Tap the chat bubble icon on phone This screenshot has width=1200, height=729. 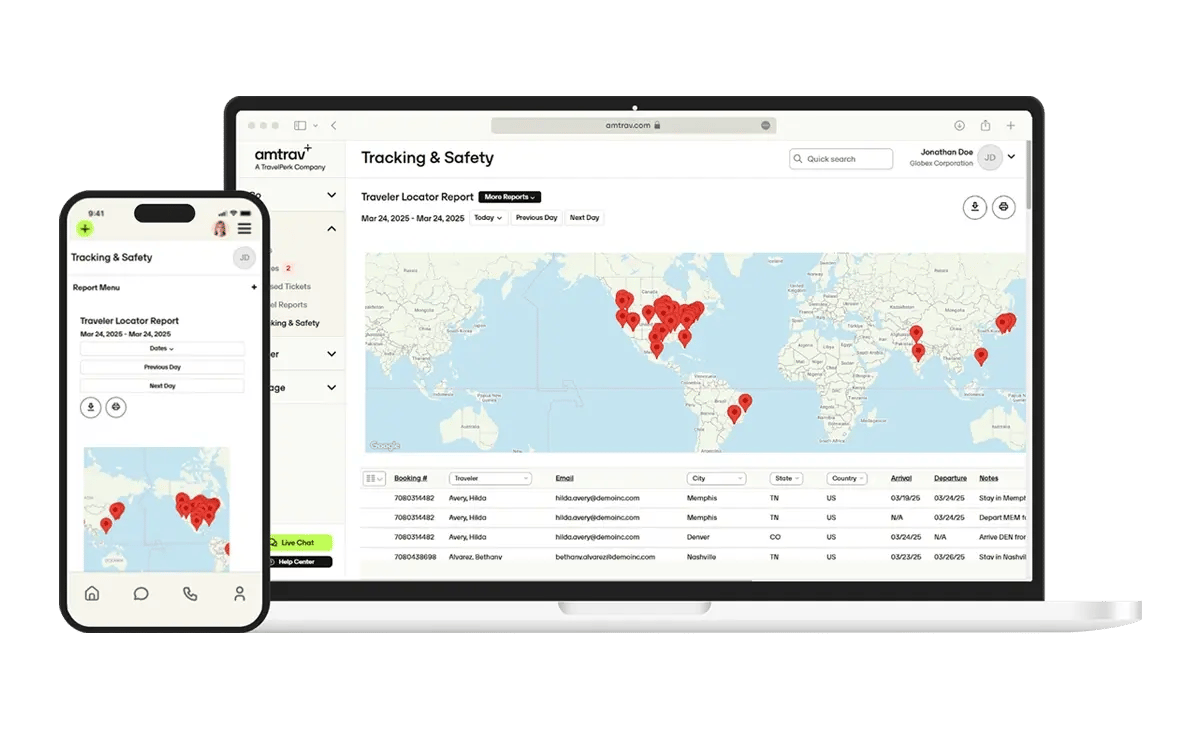141,593
